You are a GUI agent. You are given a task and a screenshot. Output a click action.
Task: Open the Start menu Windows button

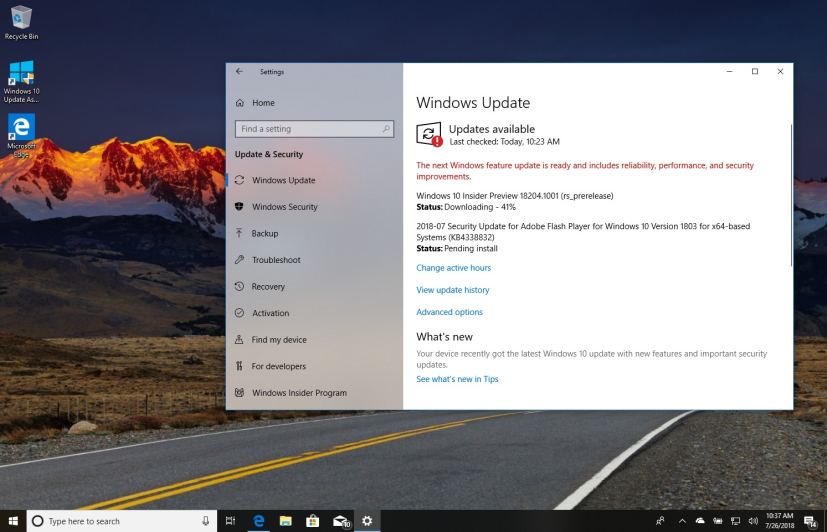[x=13, y=521]
